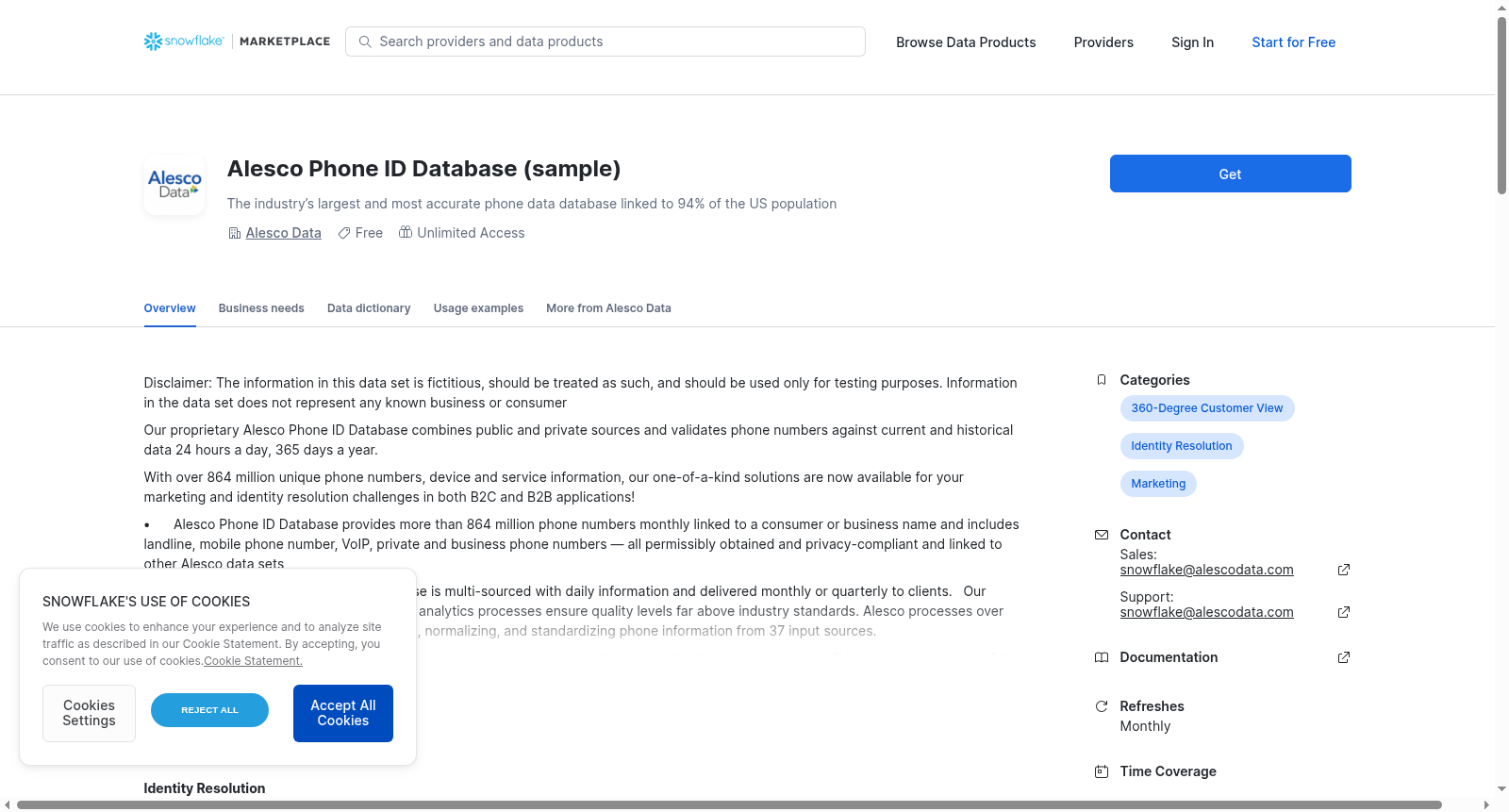Open the Data dictionary tab

point(369,308)
